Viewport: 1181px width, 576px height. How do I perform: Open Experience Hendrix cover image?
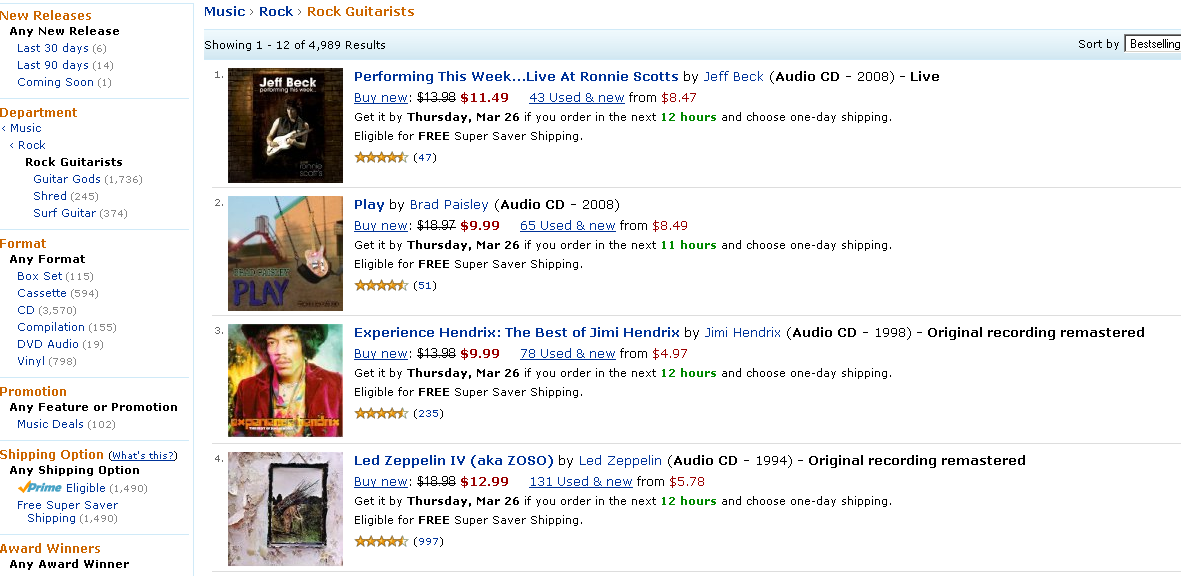[x=285, y=381]
